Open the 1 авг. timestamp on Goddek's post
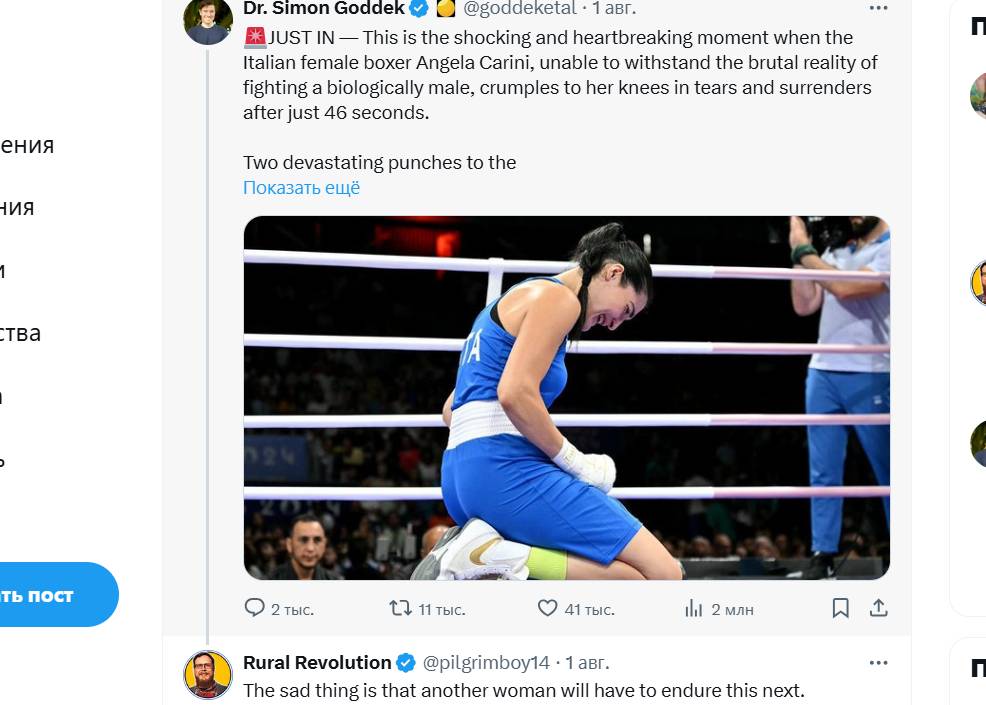Image resolution: width=986 pixels, height=705 pixels. pos(614,8)
